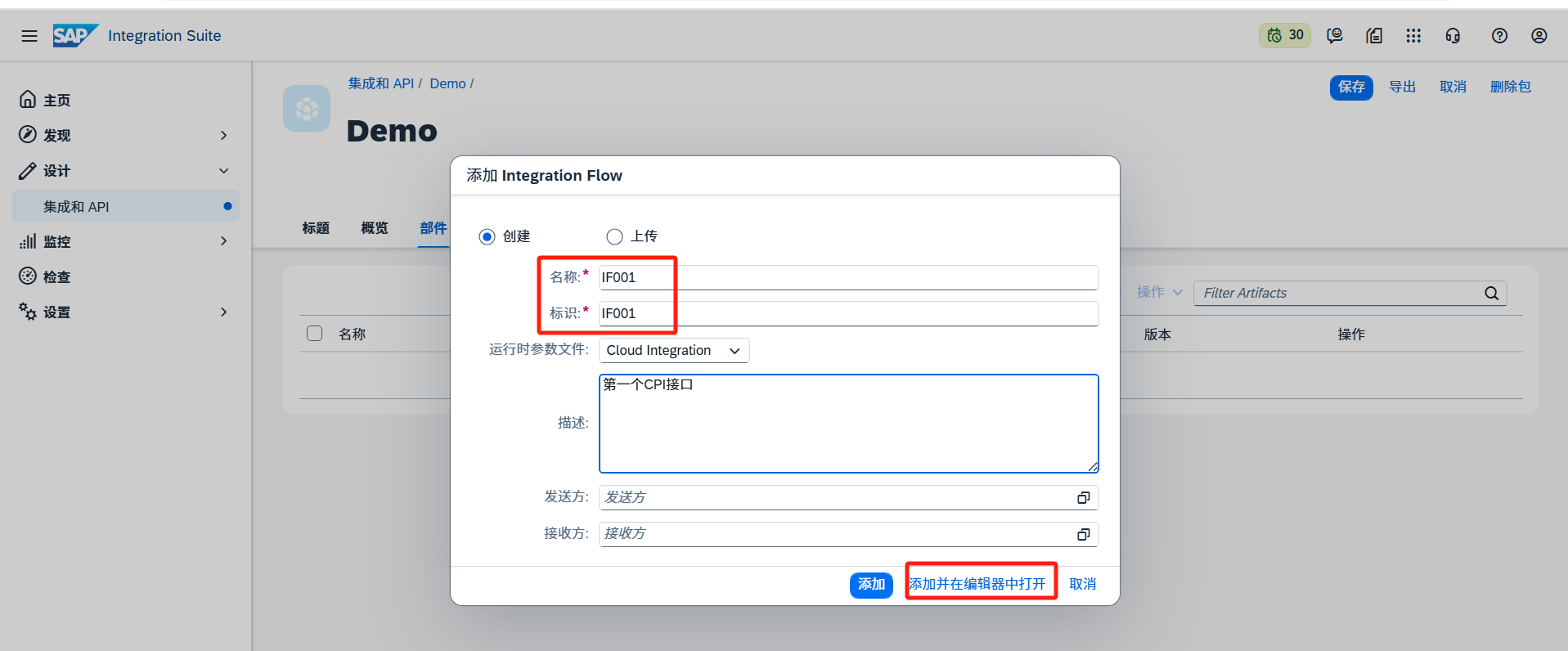Click 取消 in the page header
Image resolution: width=1568 pixels, height=651 pixels.
[x=1453, y=87]
